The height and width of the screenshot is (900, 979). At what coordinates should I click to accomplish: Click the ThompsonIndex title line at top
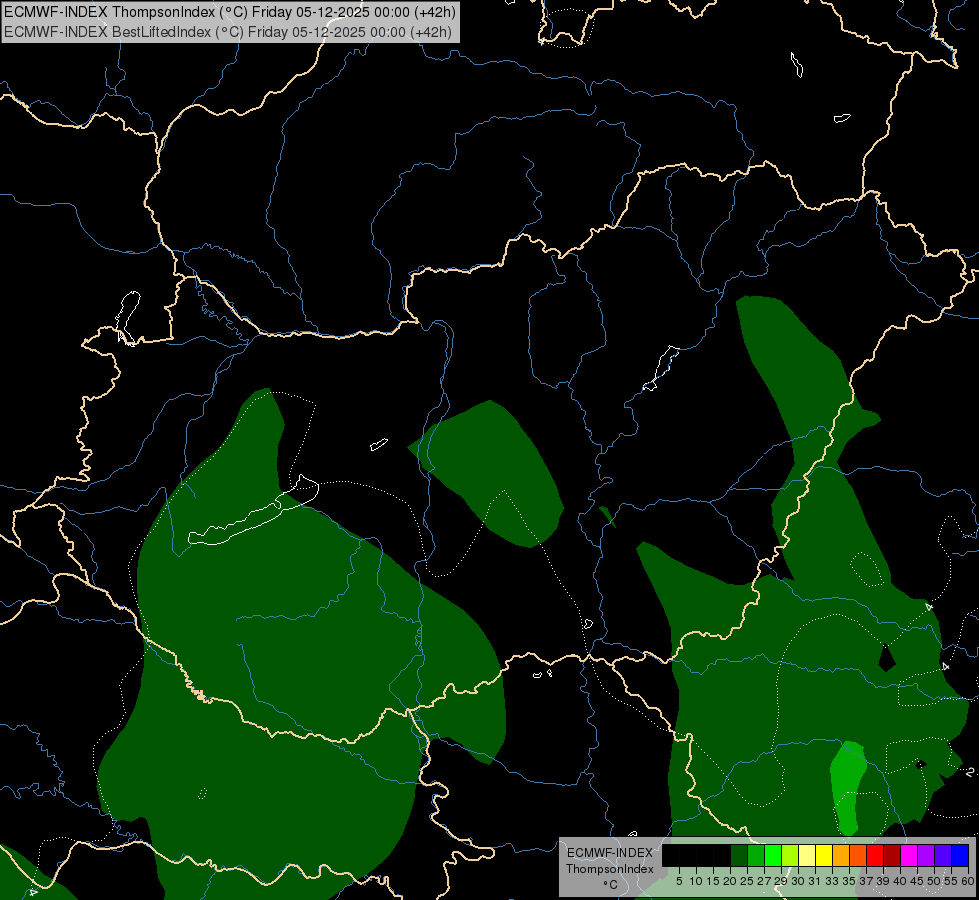point(230,12)
